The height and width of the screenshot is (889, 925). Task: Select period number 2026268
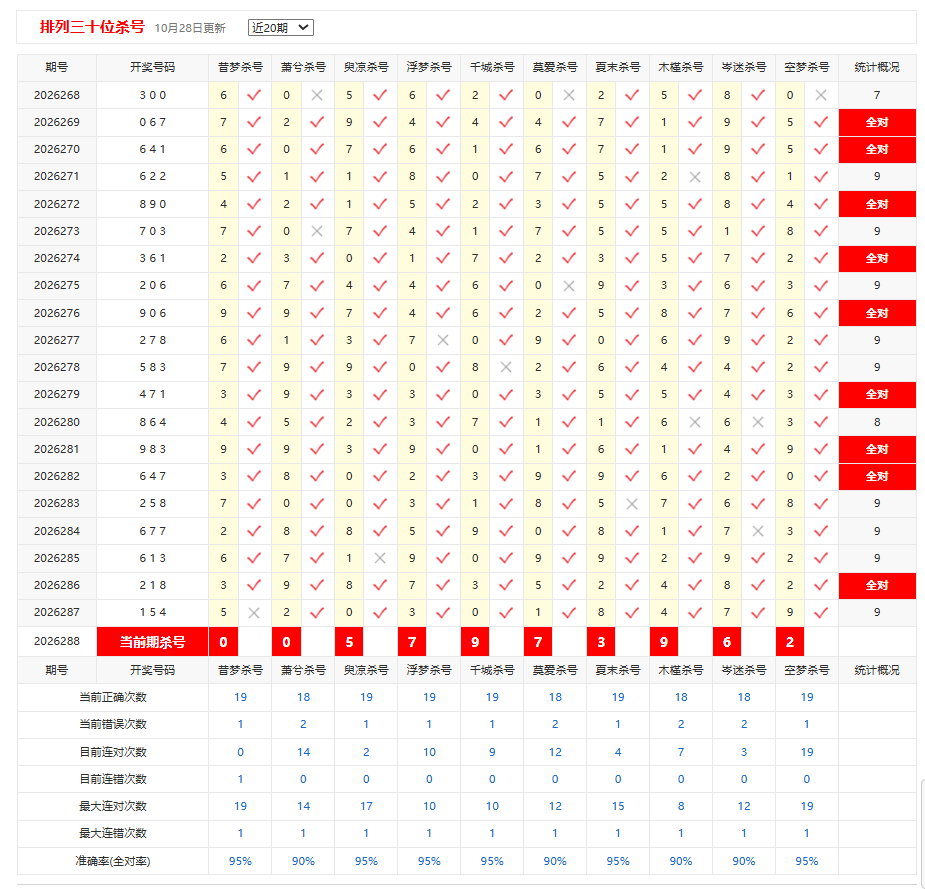(57, 95)
